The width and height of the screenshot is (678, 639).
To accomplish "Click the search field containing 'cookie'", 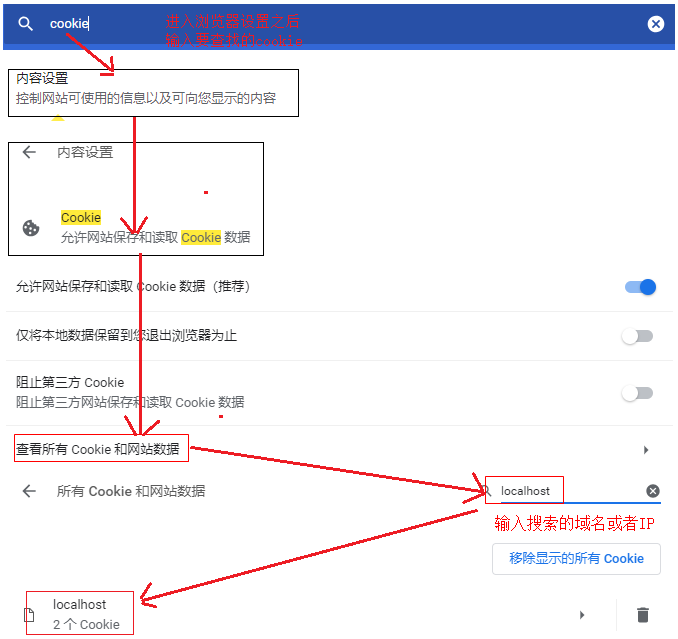I will [x=337, y=24].
